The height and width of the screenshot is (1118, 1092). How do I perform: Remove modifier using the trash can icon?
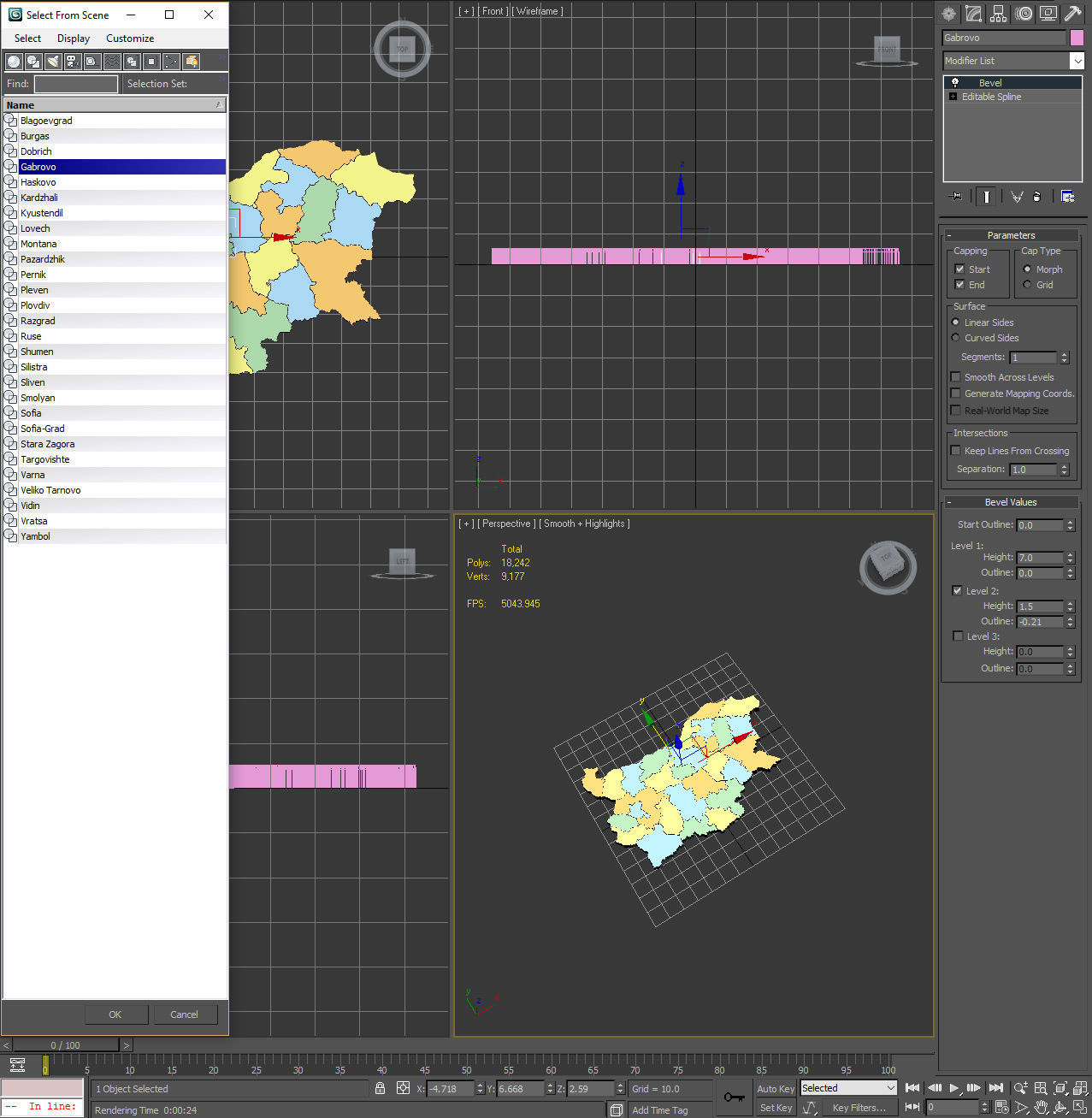1037,197
